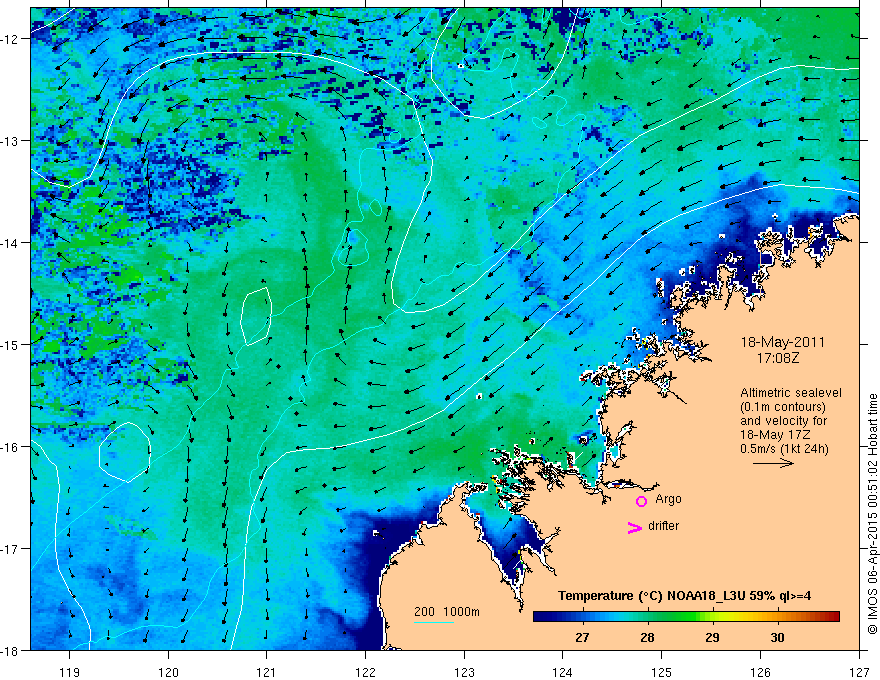Click longitude axis label 119
The width and height of the screenshot is (880, 680).
70,672
